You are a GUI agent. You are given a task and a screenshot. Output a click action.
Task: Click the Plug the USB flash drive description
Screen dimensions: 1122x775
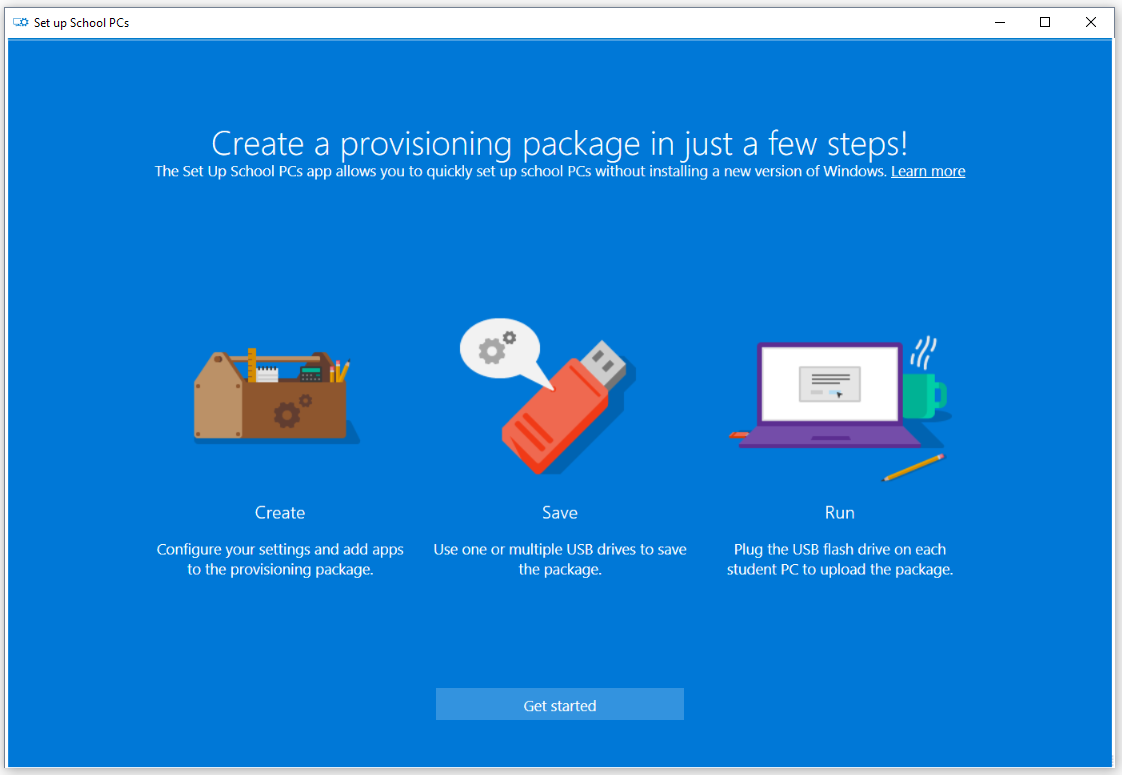tap(840, 559)
